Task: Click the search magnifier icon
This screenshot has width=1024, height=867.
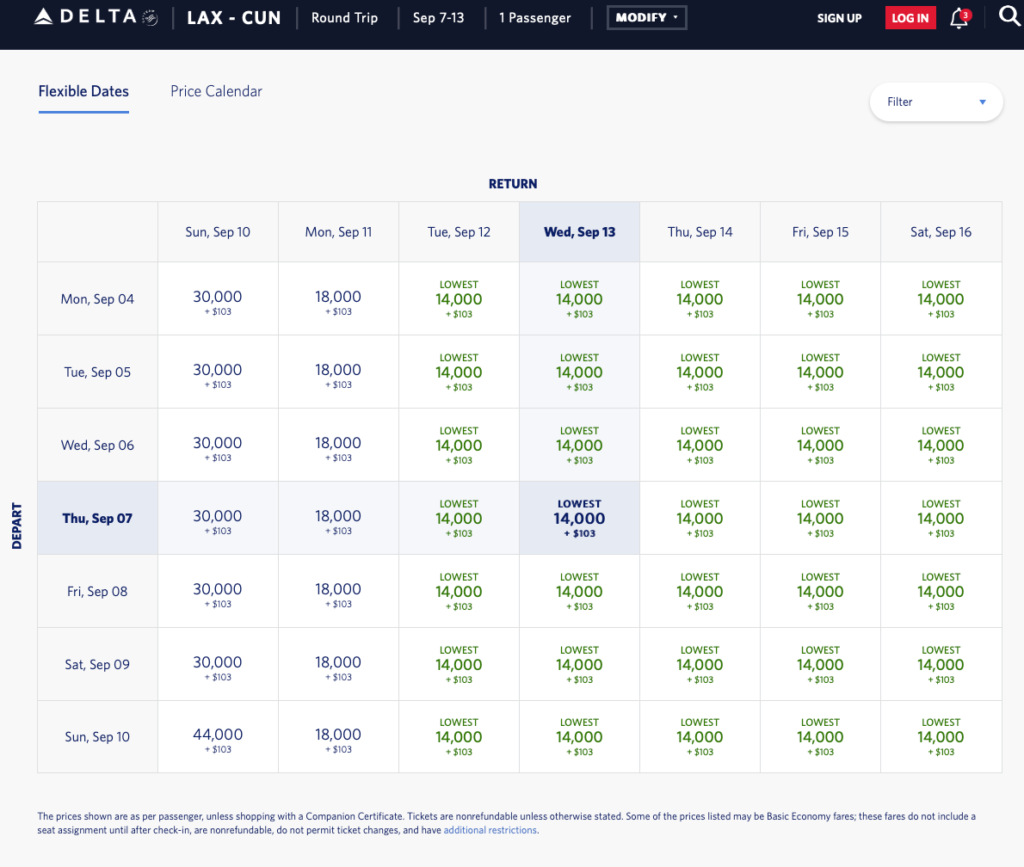Action: 1008,17
